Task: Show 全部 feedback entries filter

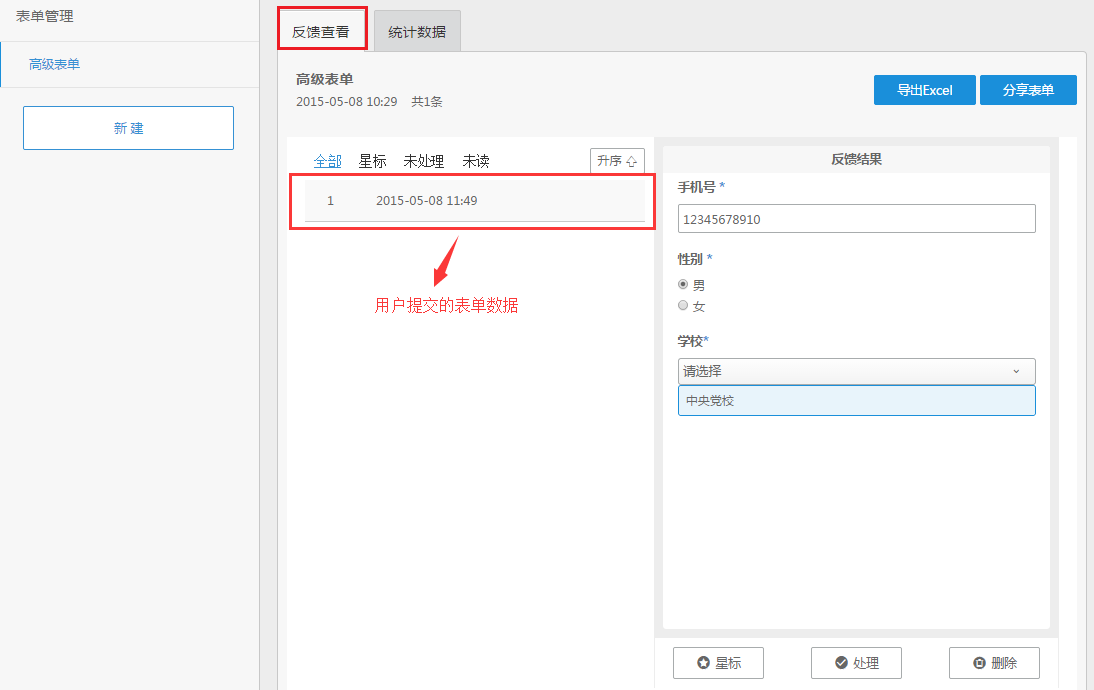Action: click(327, 161)
